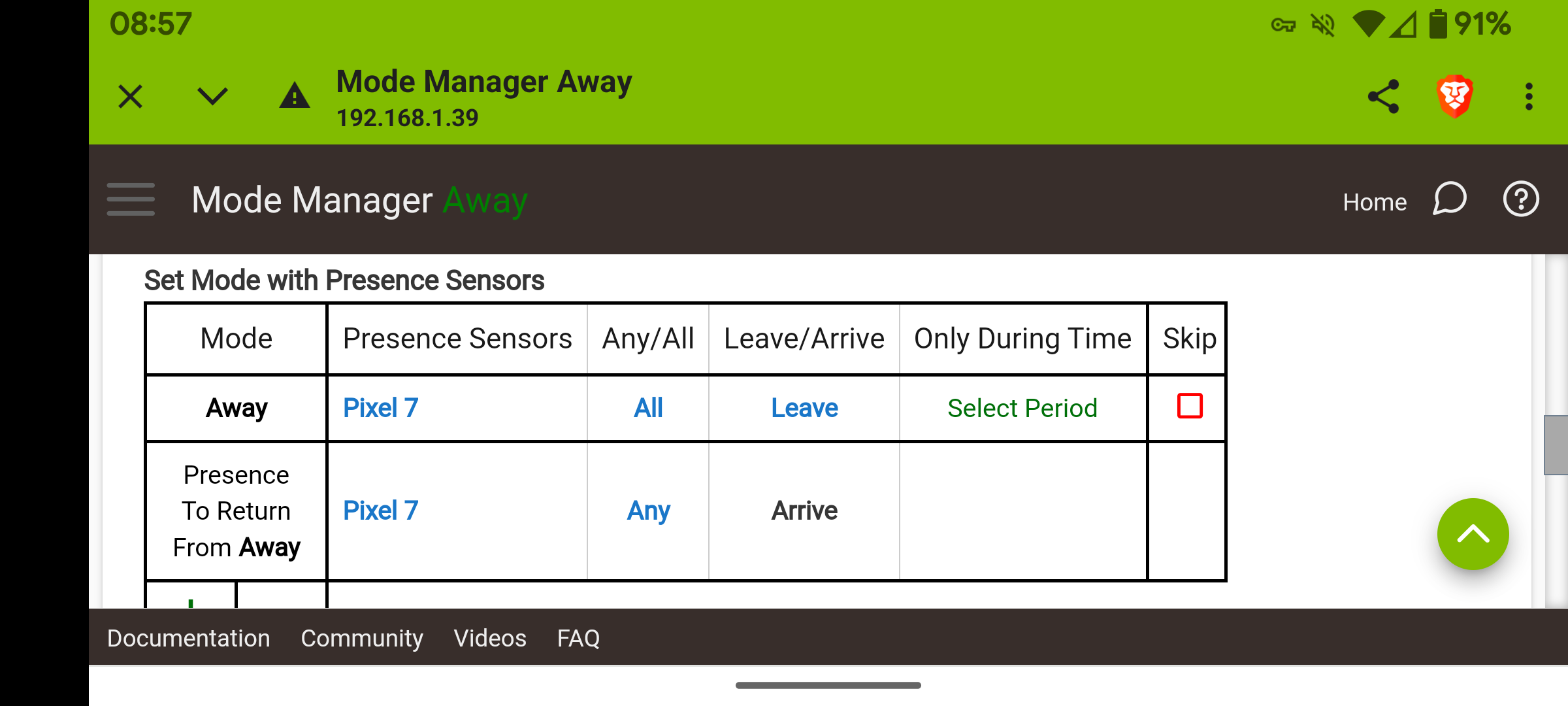
Task: Collapse the tab with down chevron
Action: pos(212,97)
